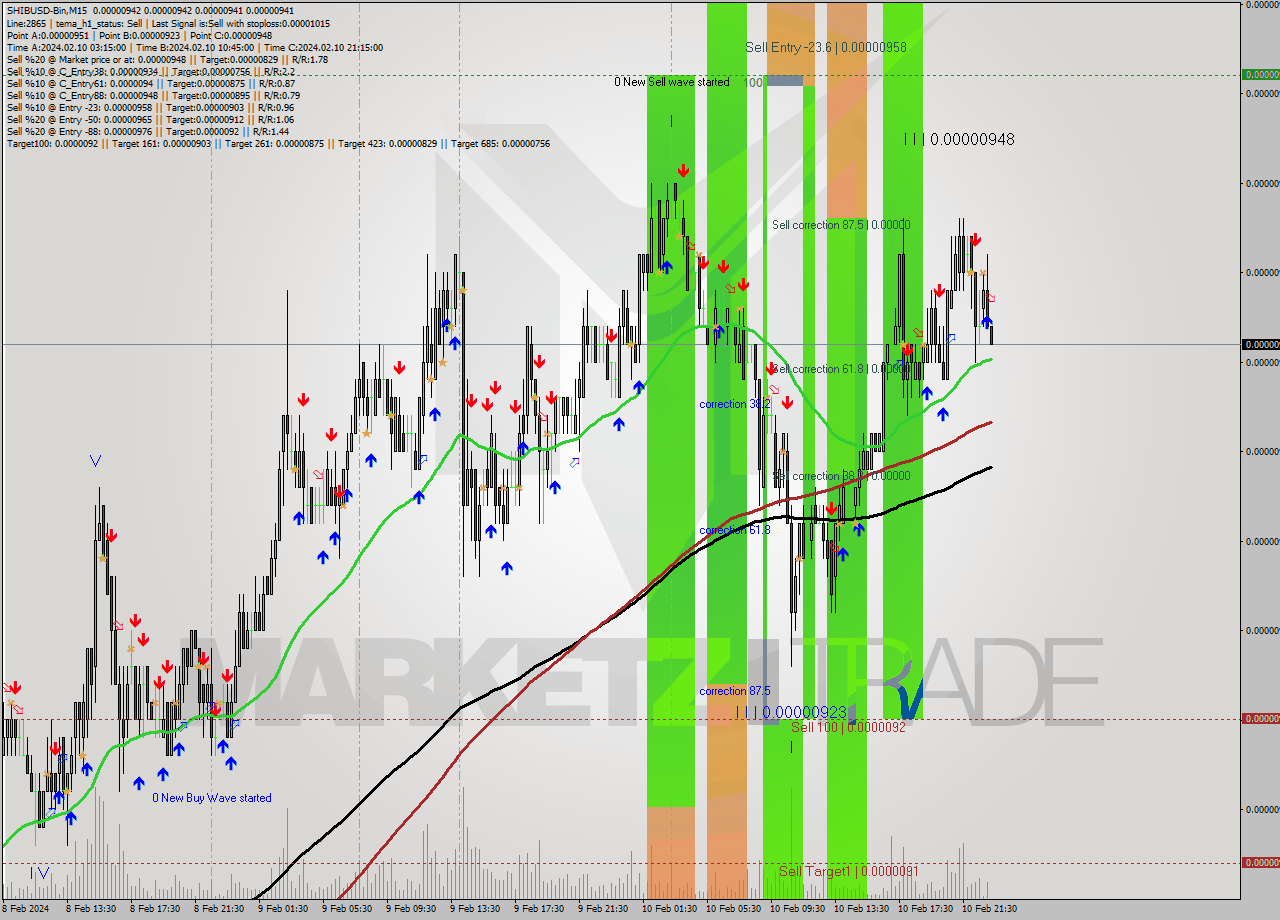Select the '10 Feb 05:30' time axis label

point(734,909)
